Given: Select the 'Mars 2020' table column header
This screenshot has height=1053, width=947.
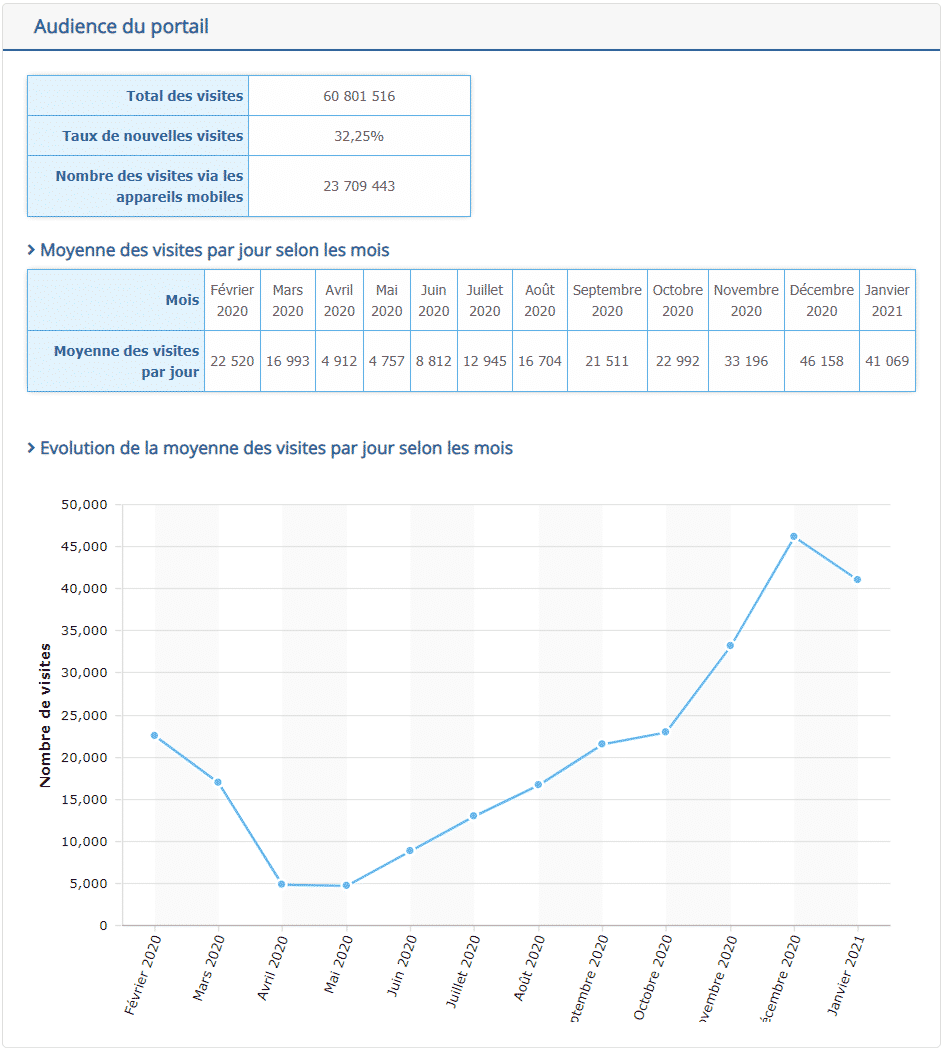Looking at the screenshot, I should pos(288,300).
